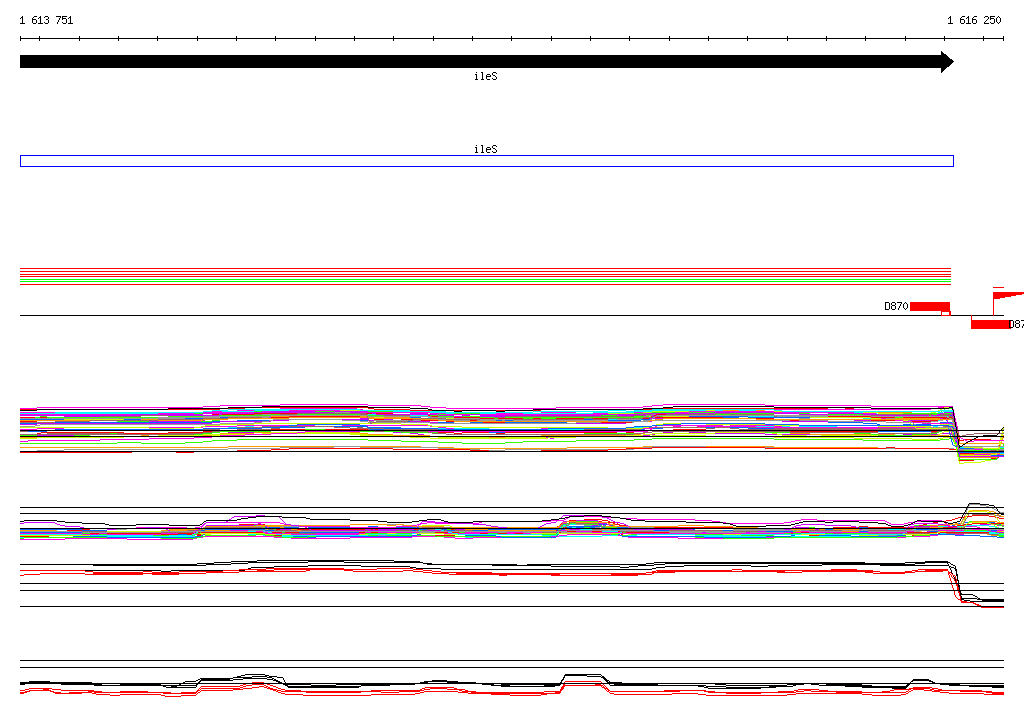
Task: Click the ileS label above the blue box
Action: pos(486,149)
